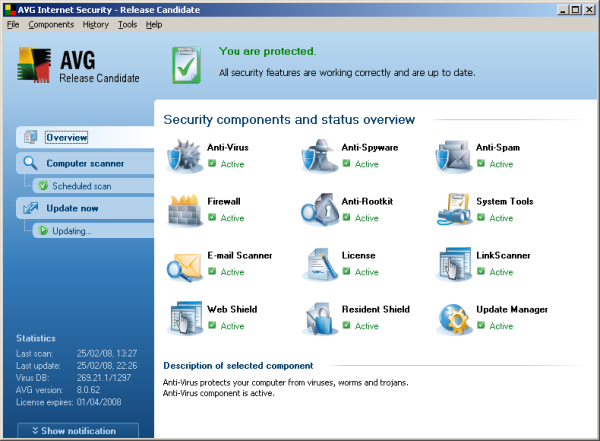The image size is (600, 441).
Task: Open the Anti-Virus component icon
Action: point(184,156)
